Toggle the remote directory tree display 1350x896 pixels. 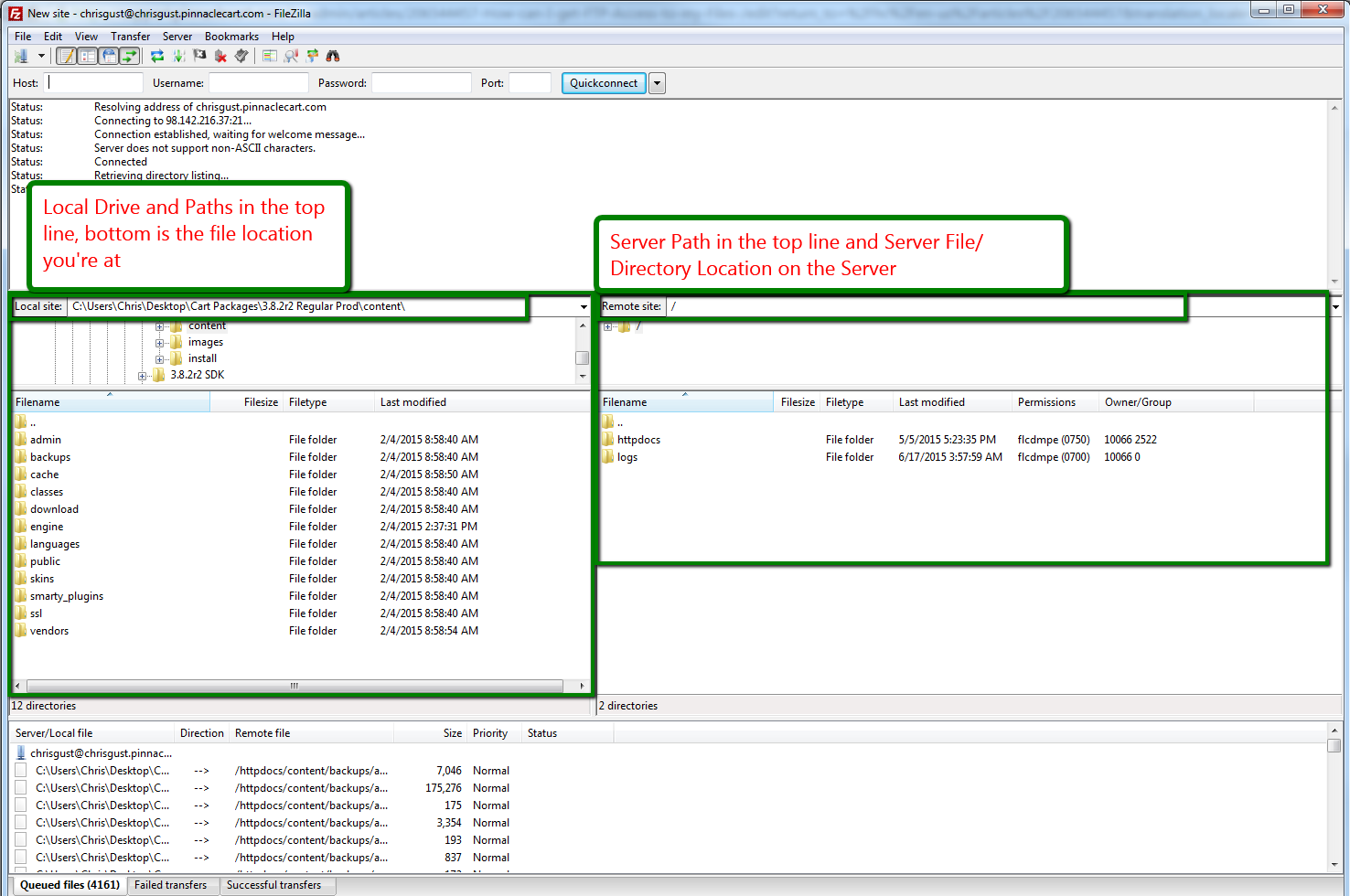109,57
